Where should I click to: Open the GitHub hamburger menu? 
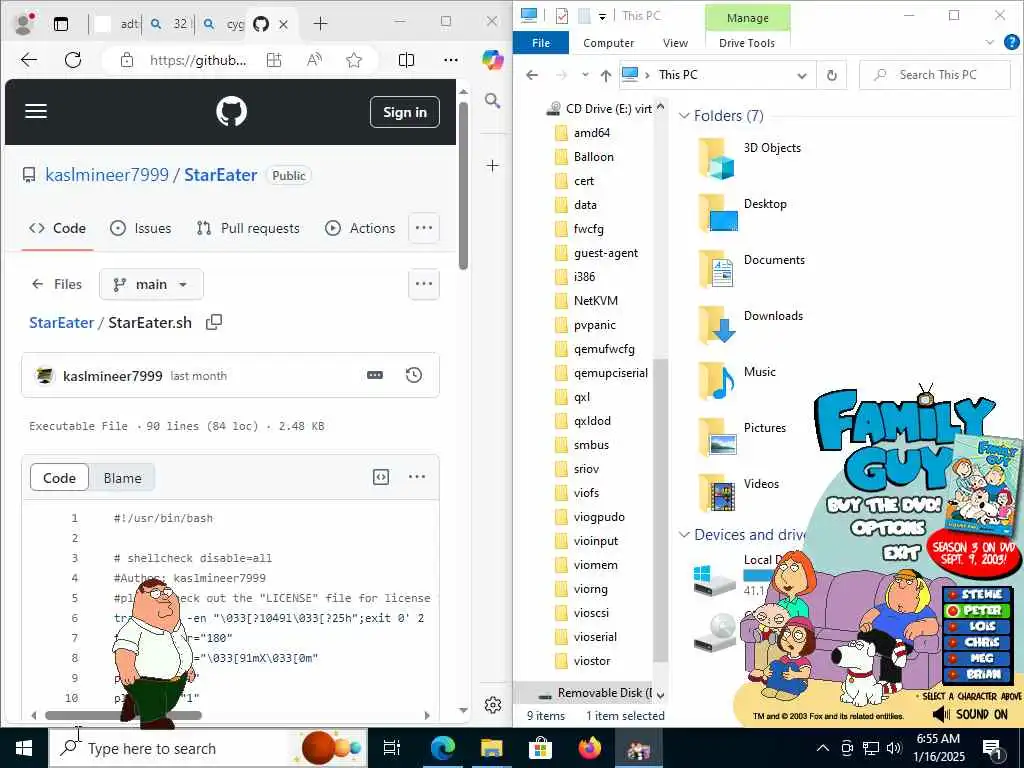pos(36,111)
